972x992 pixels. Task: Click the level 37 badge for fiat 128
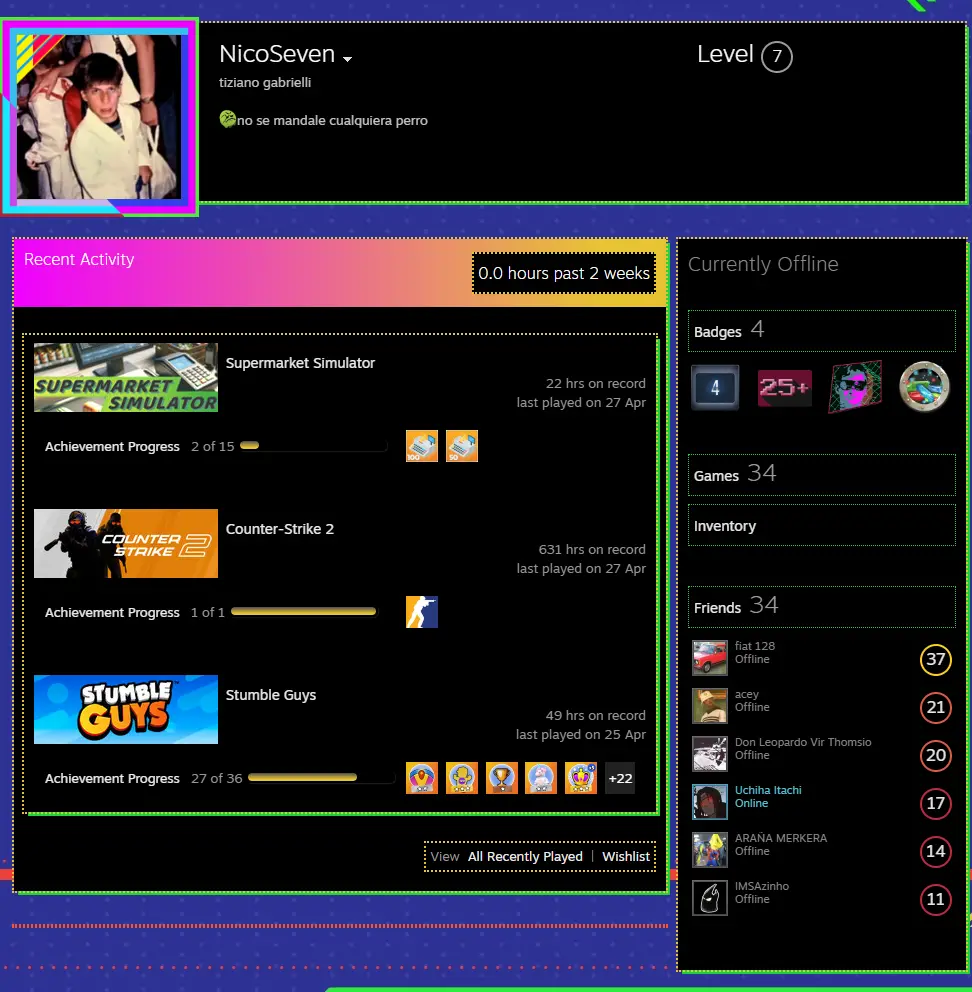[935, 659]
